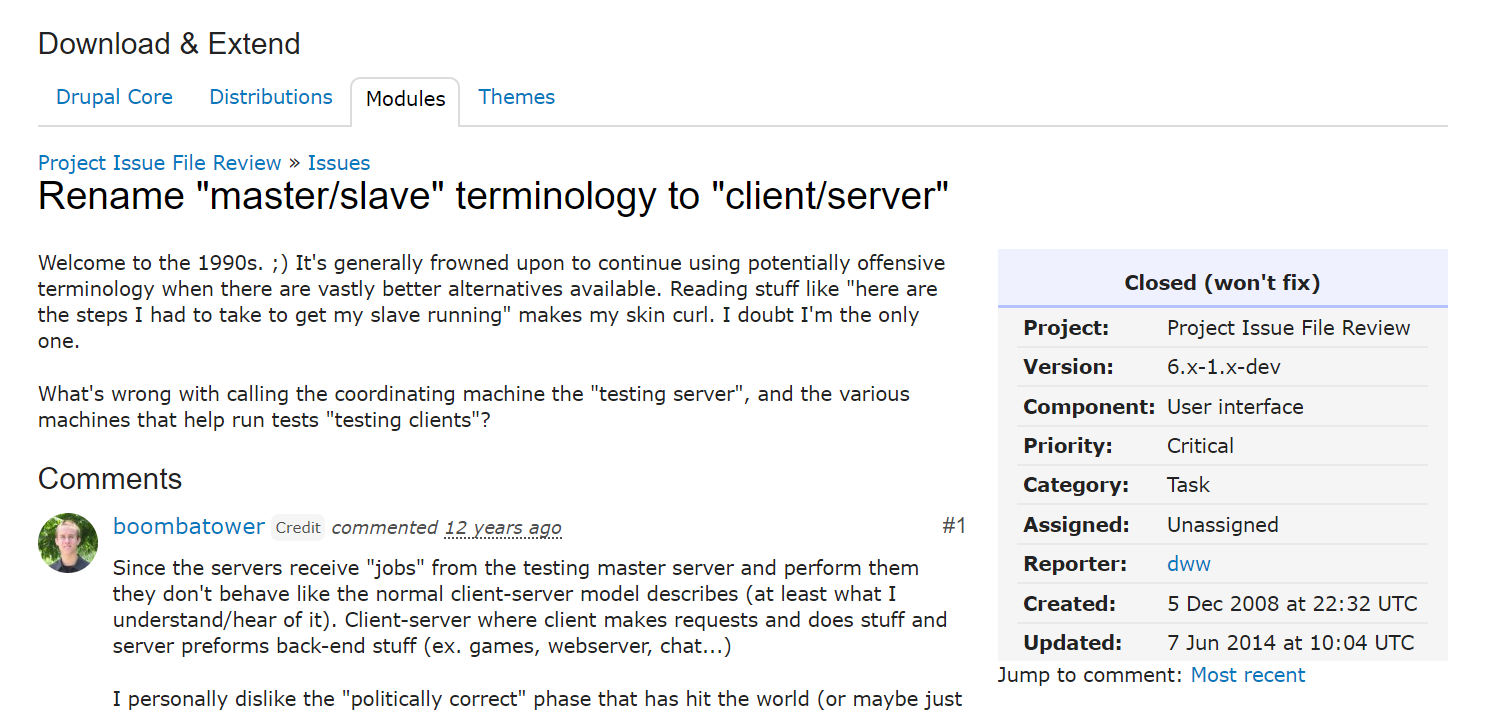Click the Download & Extend heading
1500x715 pixels.
click(169, 44)
